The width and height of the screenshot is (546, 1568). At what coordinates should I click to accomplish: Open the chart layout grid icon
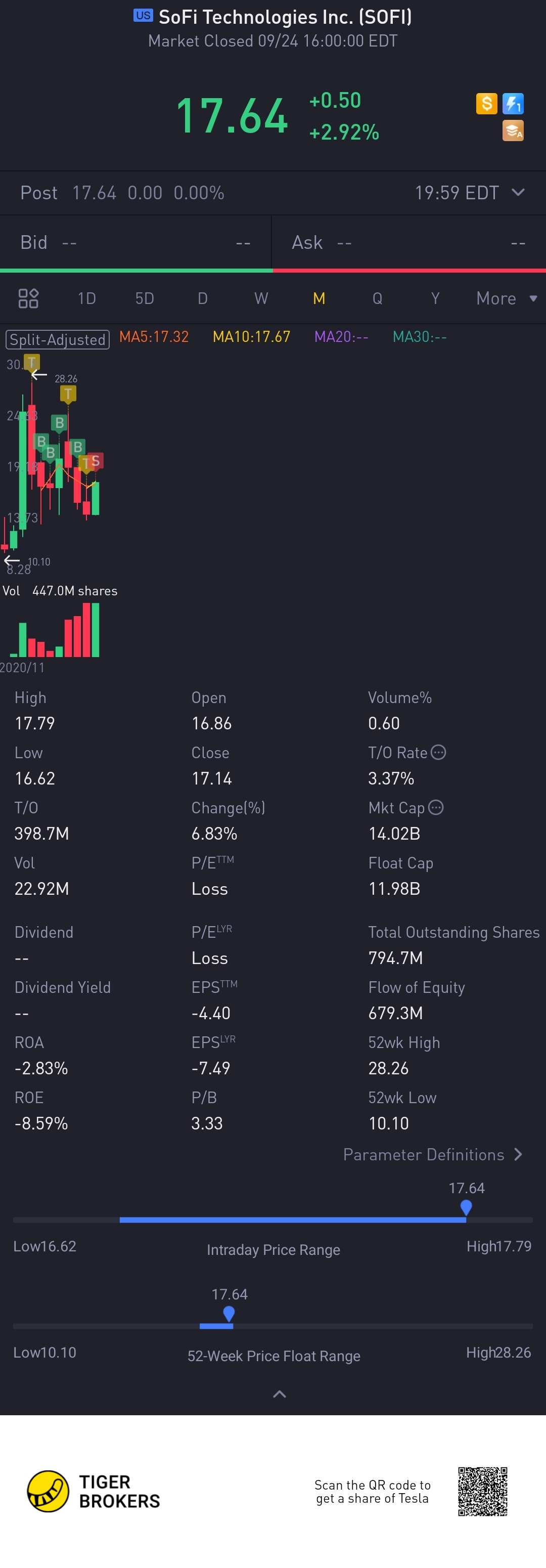pyautogui.click(x=29, y=298)
